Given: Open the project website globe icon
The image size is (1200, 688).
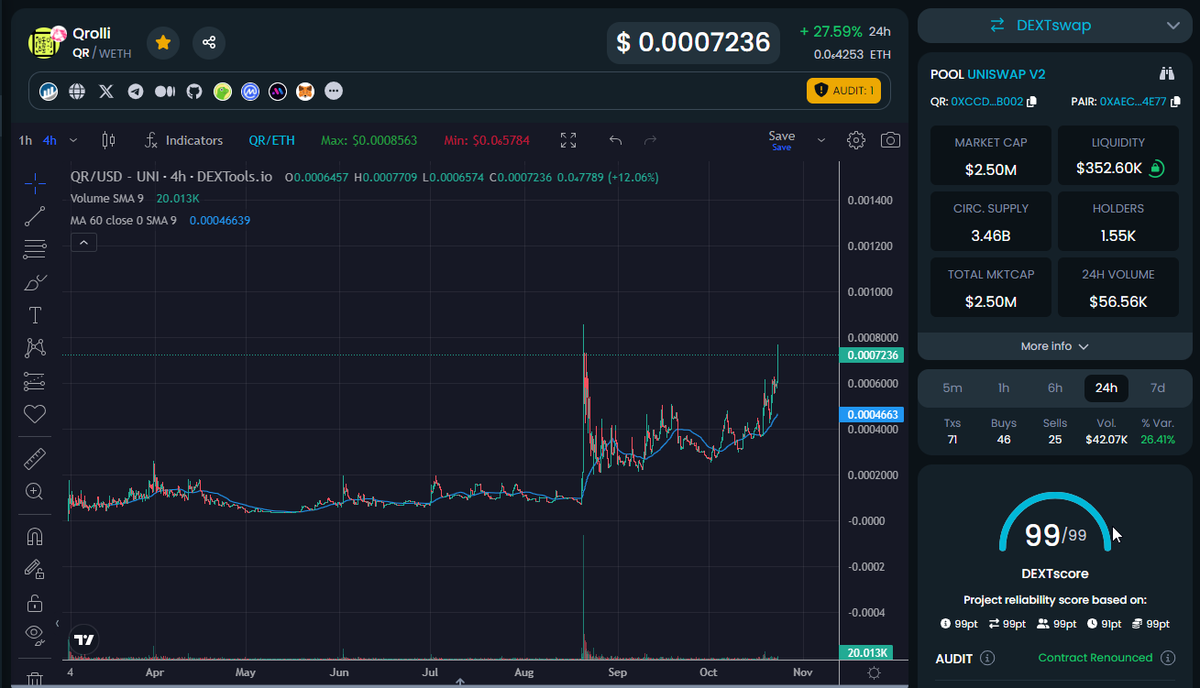Looking at the screenshot, I should [77, 91].
